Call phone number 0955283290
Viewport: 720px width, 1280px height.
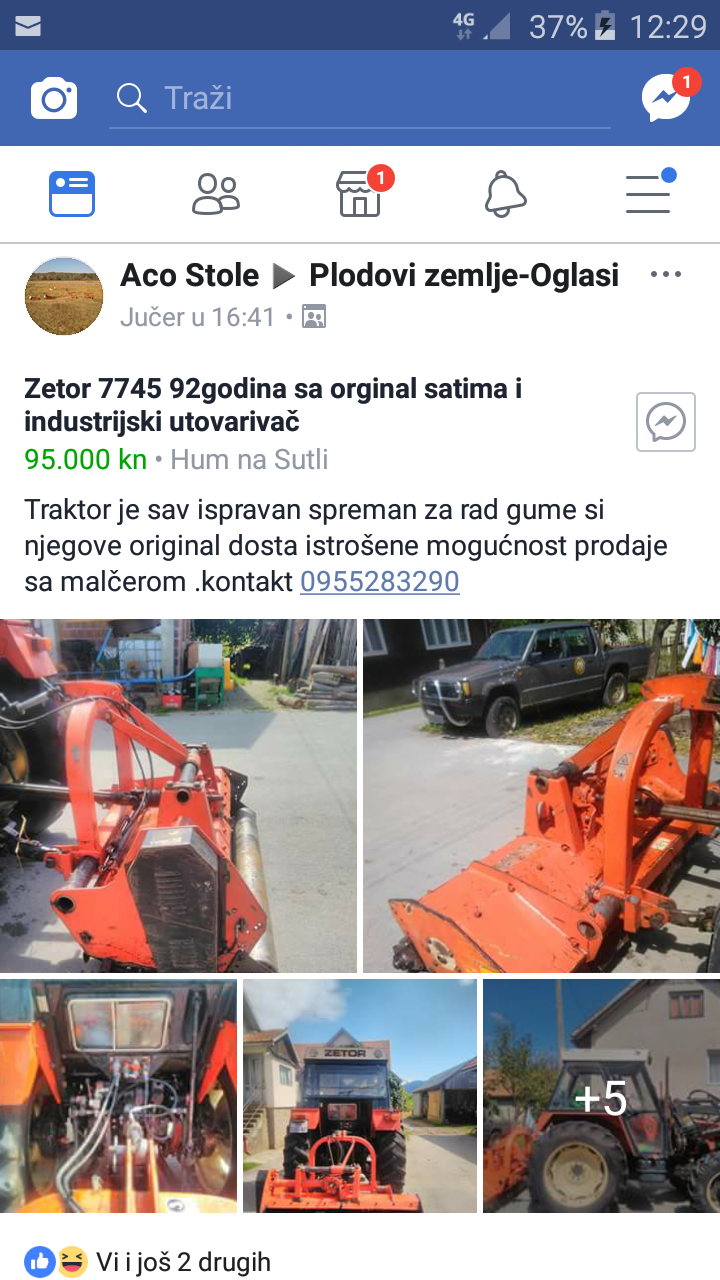(x=380, y=582)
